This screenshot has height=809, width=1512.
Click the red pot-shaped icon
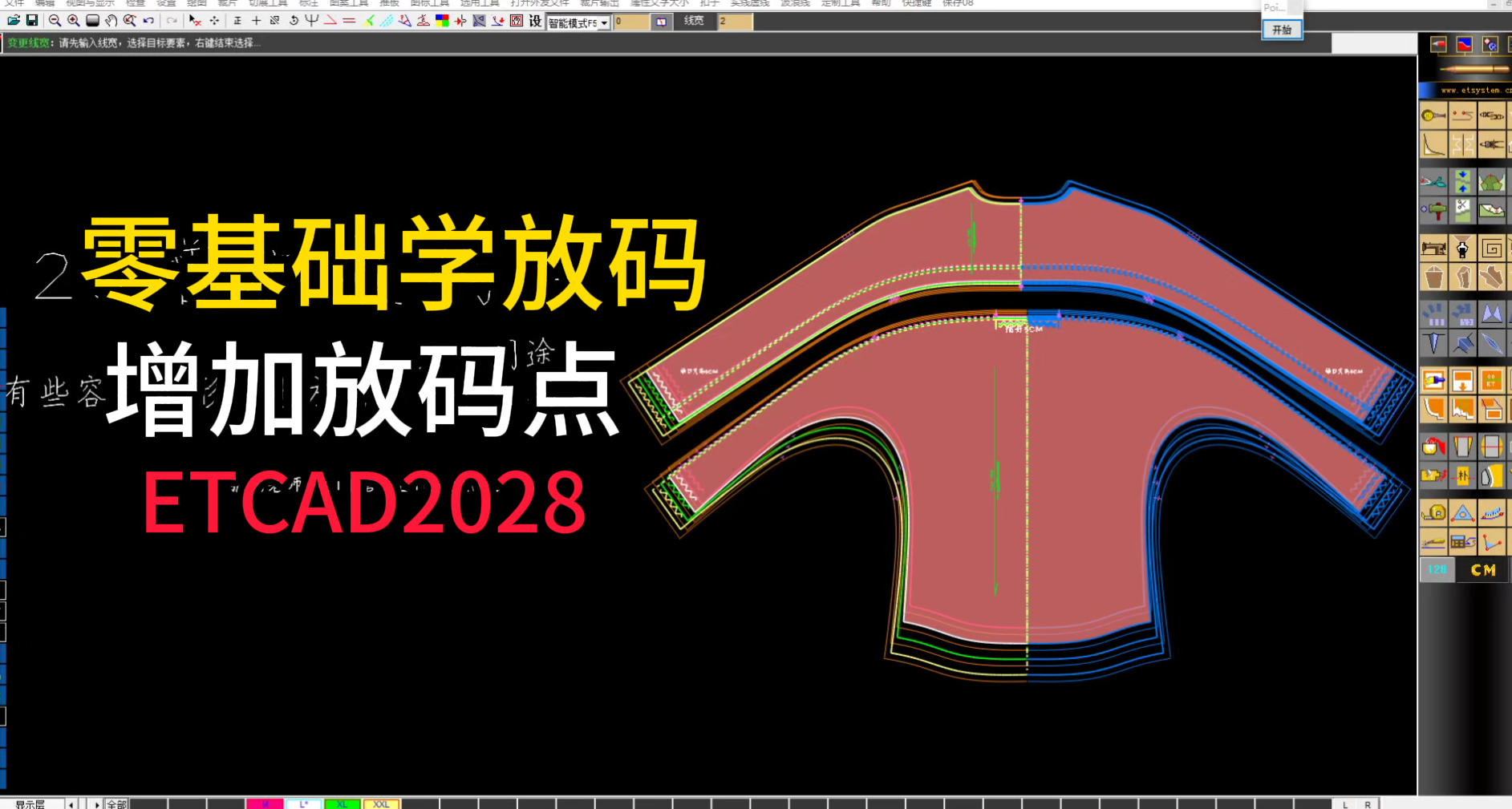click(x=1433, y=446)
